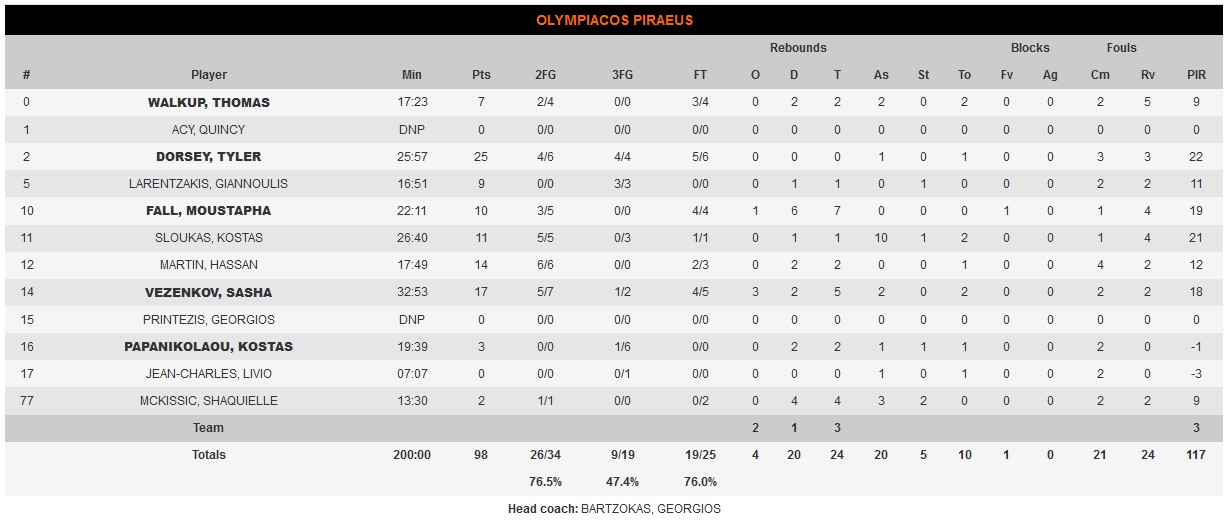
Task: Select the Min column header
Action: point(412,75)
